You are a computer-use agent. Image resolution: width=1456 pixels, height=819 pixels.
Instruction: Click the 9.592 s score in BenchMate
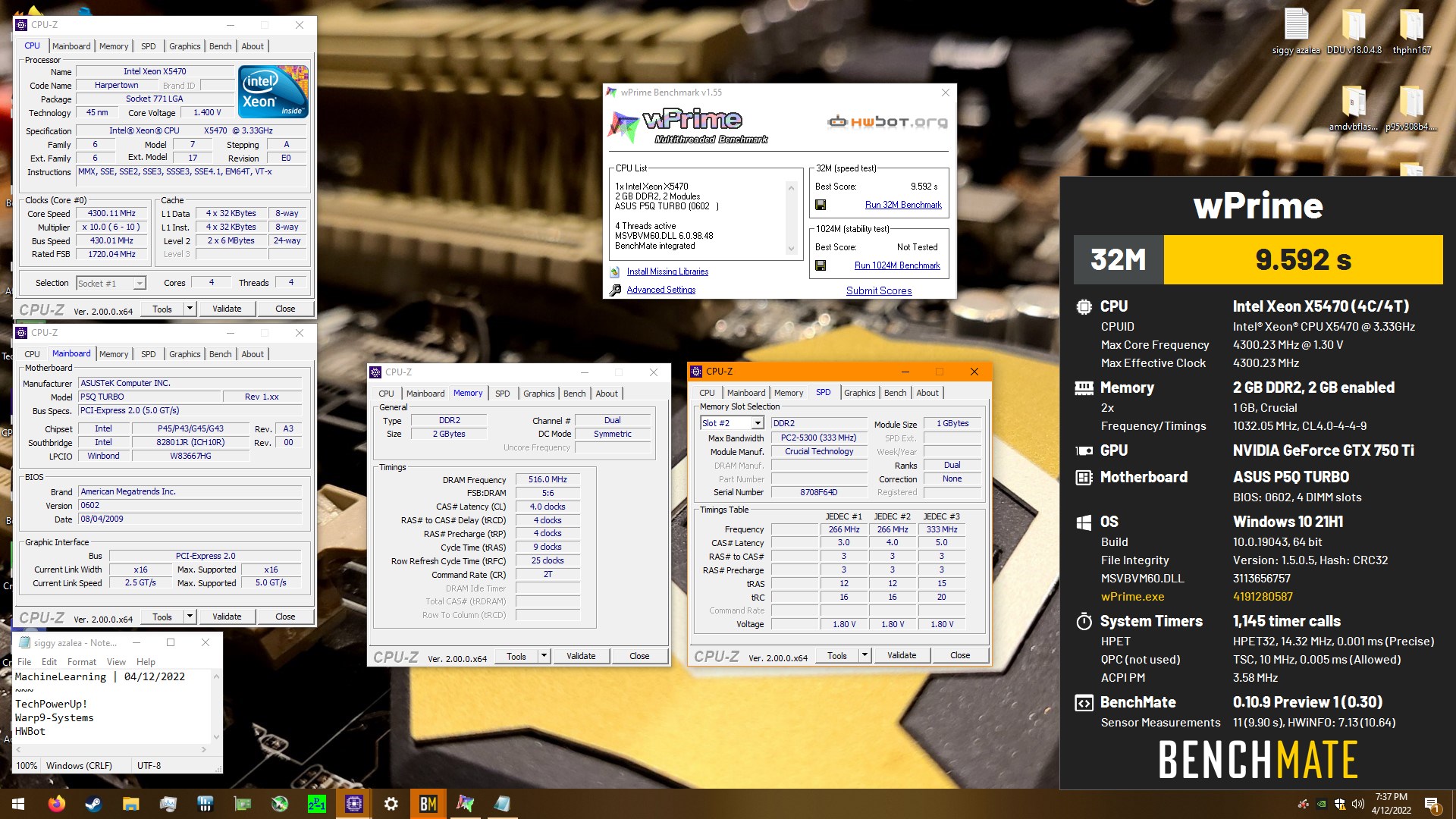click(1303, 260)
